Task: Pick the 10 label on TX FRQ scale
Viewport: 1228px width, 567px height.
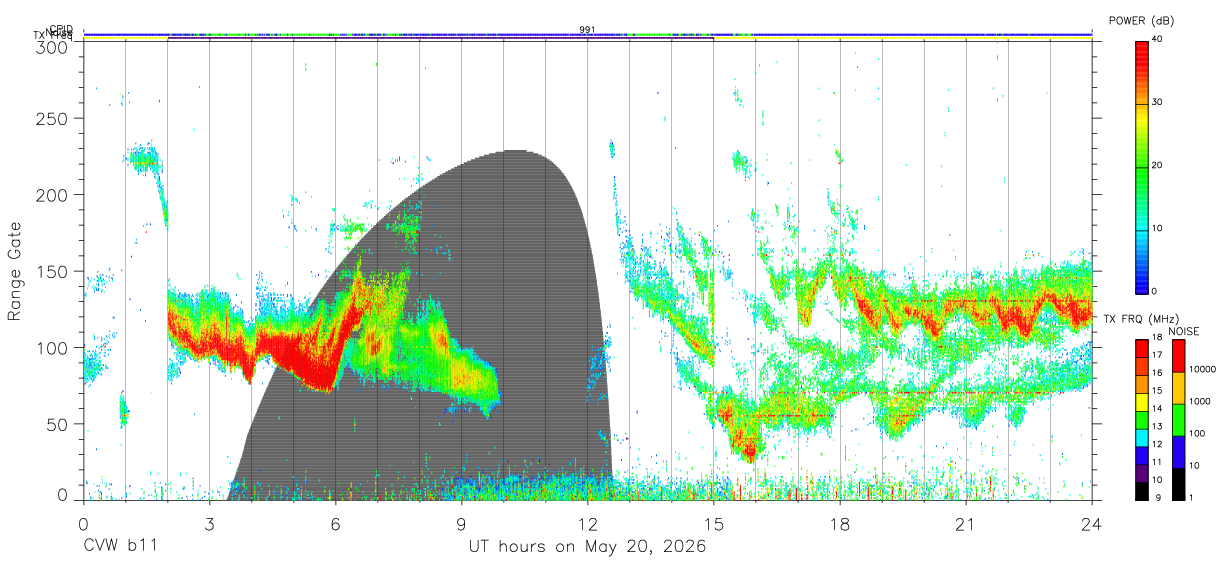Action: pos(1158,481)
